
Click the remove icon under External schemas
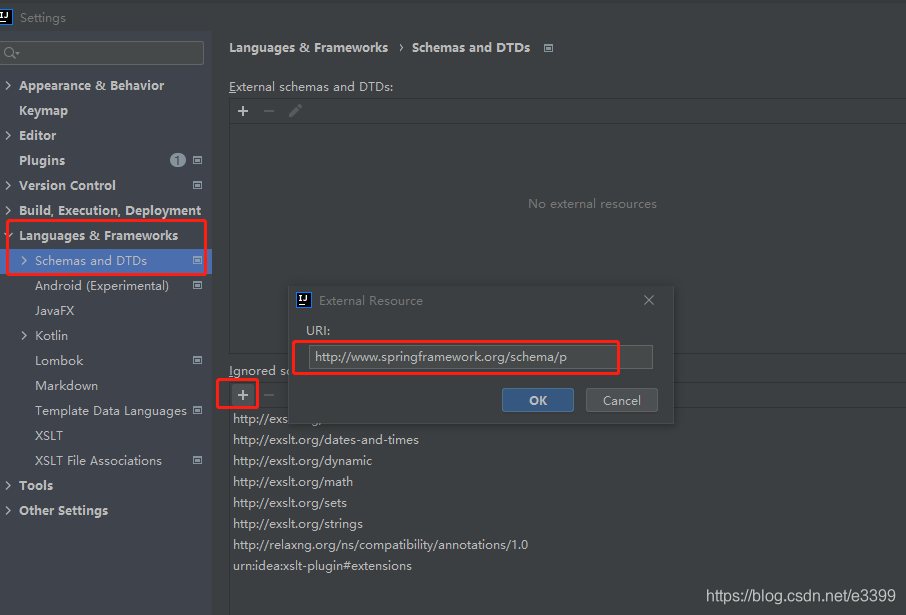click(269, 111)
